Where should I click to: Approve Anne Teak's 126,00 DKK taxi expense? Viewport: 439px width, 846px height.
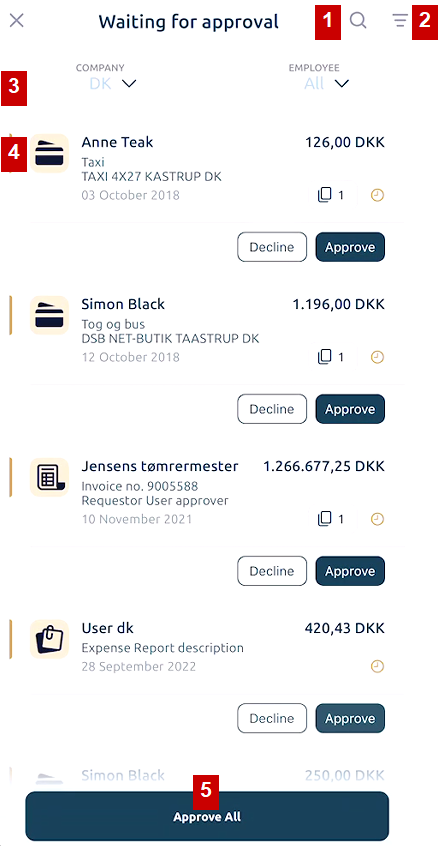pyautogui.click(x=350, y=247)
